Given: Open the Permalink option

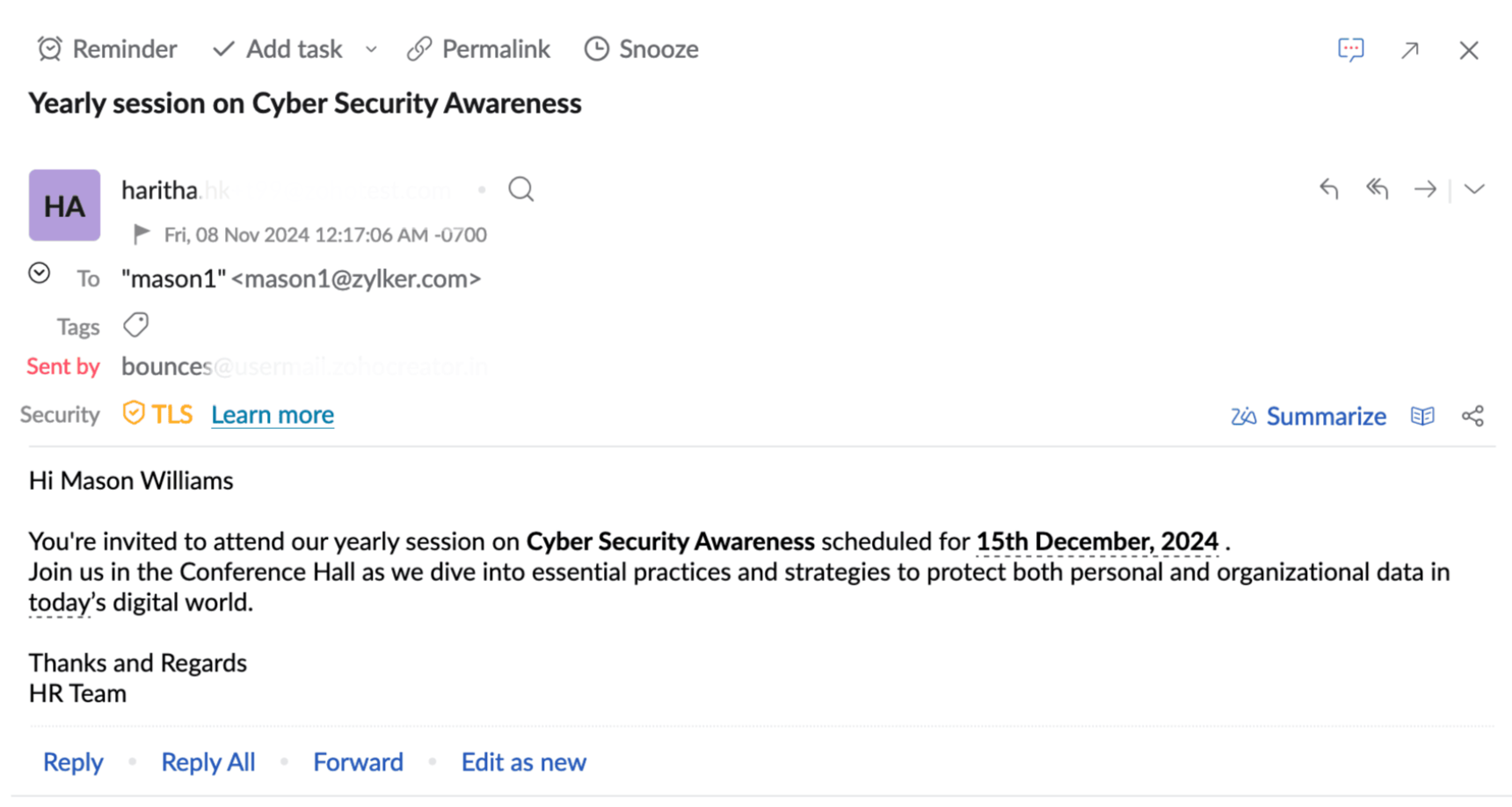Looking at the screenshot, I should (x=479, y=49).
